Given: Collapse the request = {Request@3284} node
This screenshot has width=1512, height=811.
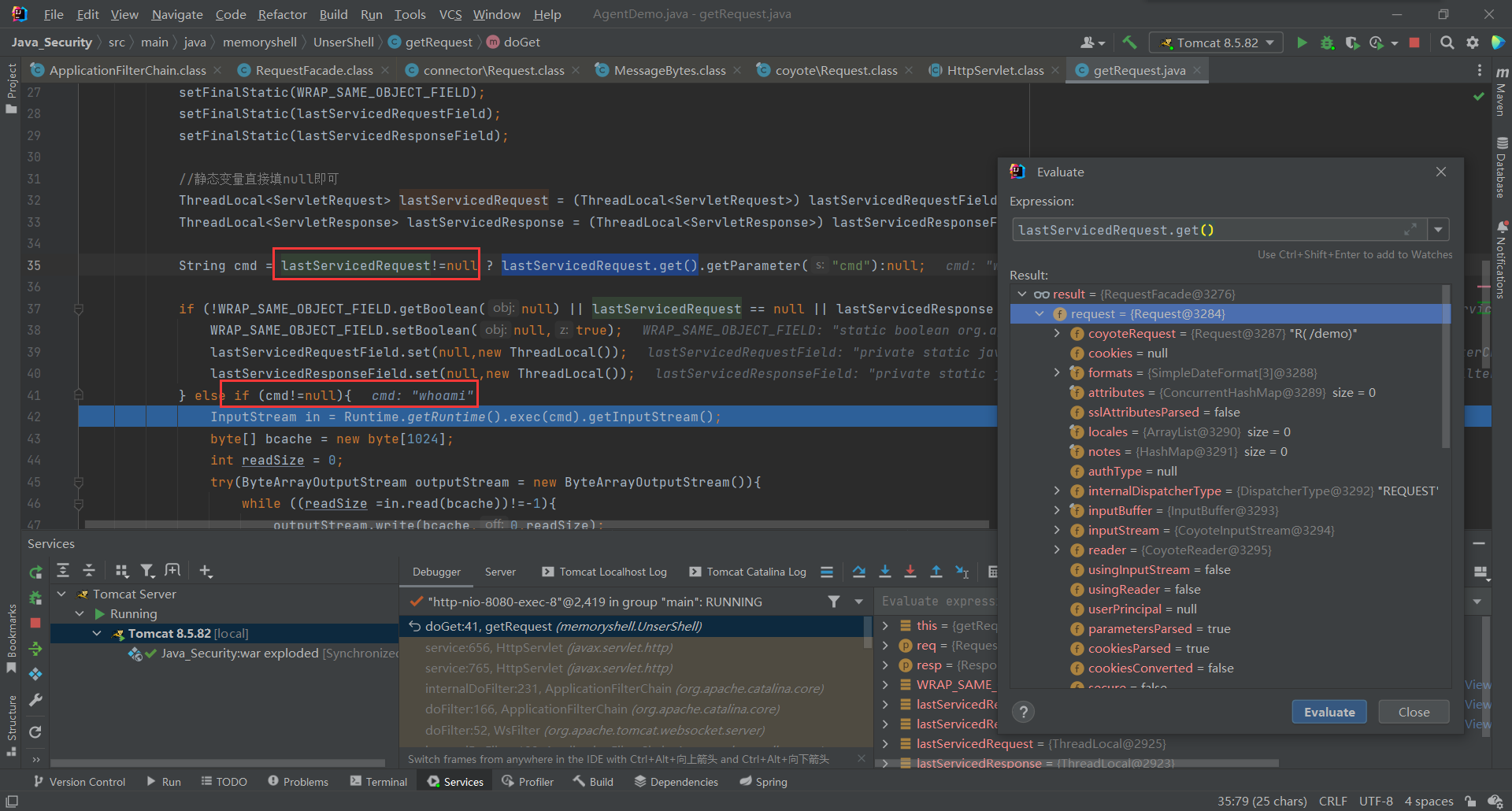Looking at the screenshot, I should (1039, 313).
